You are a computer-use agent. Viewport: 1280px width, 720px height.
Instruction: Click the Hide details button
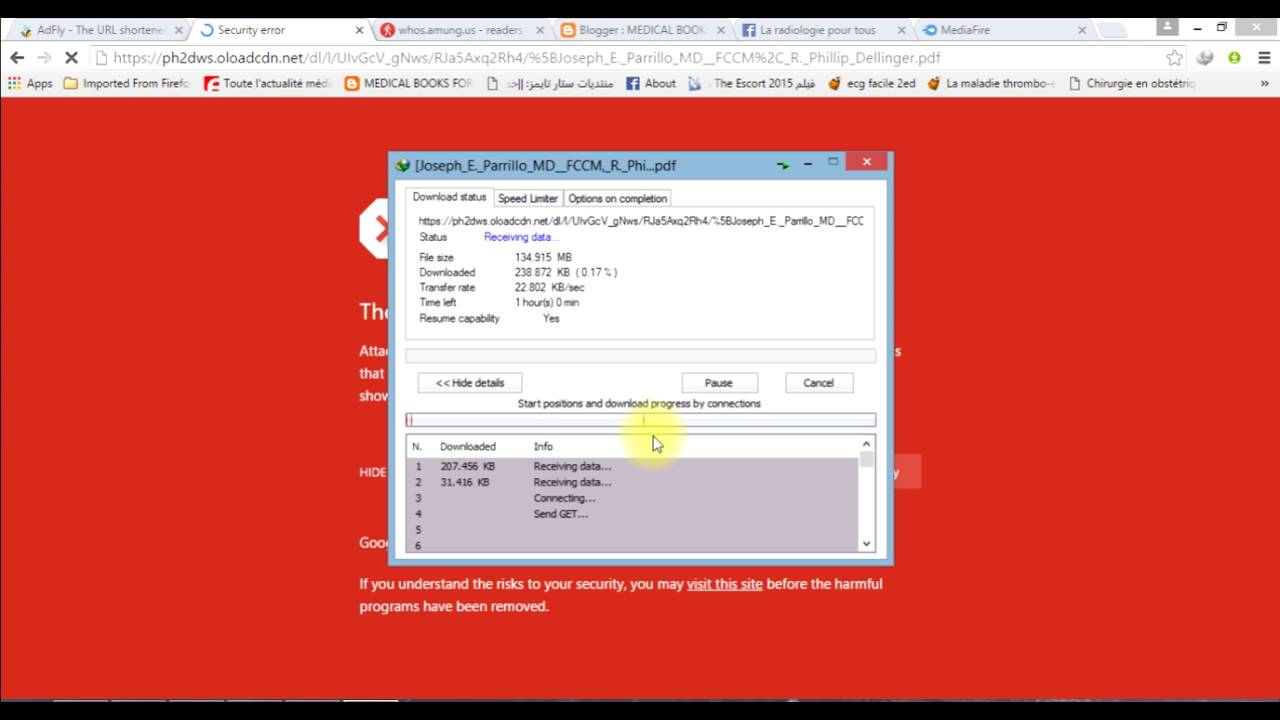coord(470,383)
